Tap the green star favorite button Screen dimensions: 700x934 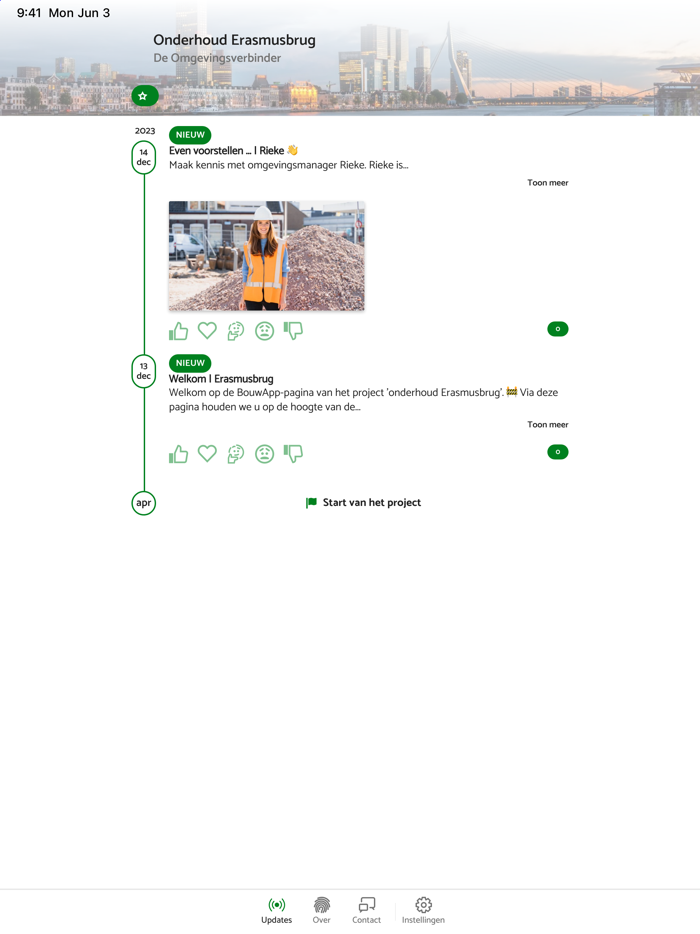pyautogui.click(x=145, y=96)
